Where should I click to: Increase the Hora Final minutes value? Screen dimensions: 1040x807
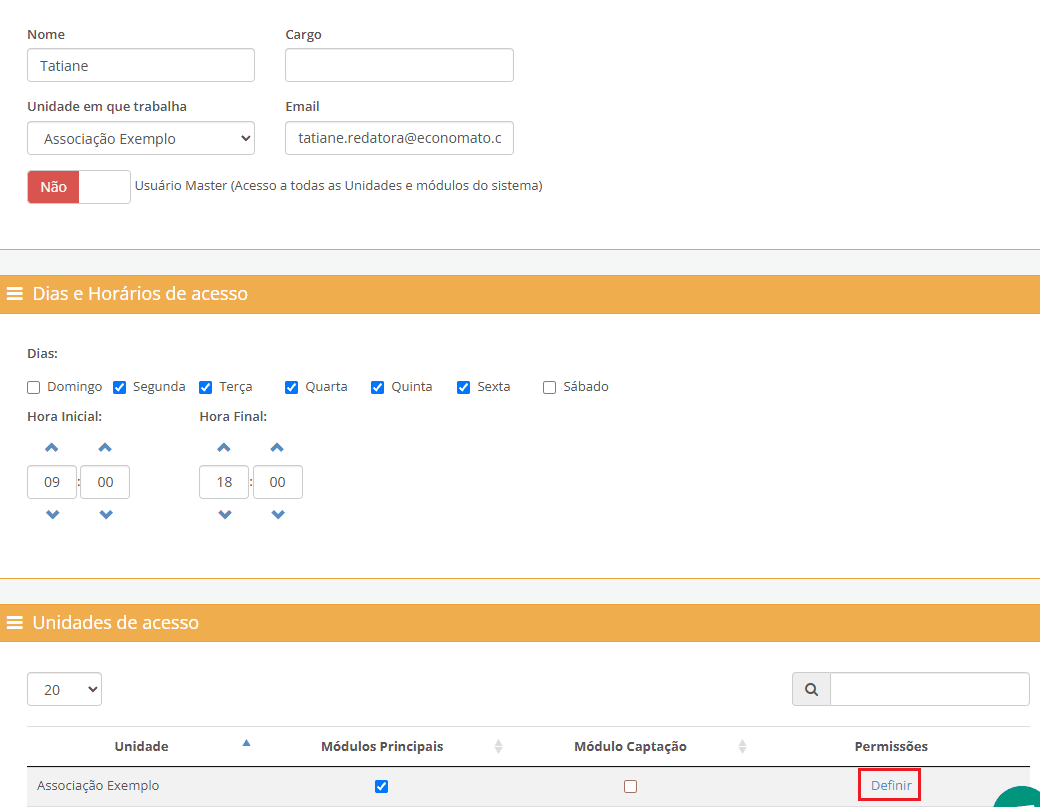coord(277,448)
